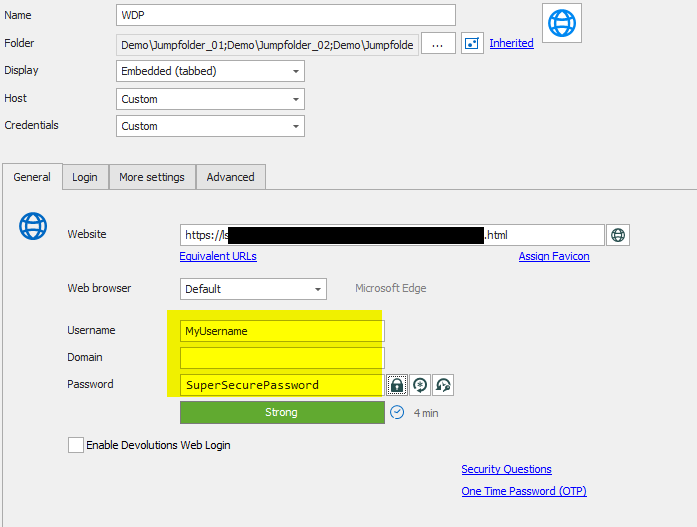Open the Credentials dropdown
The width and height of the screenshot is (697, 527).
click(210, 126)
